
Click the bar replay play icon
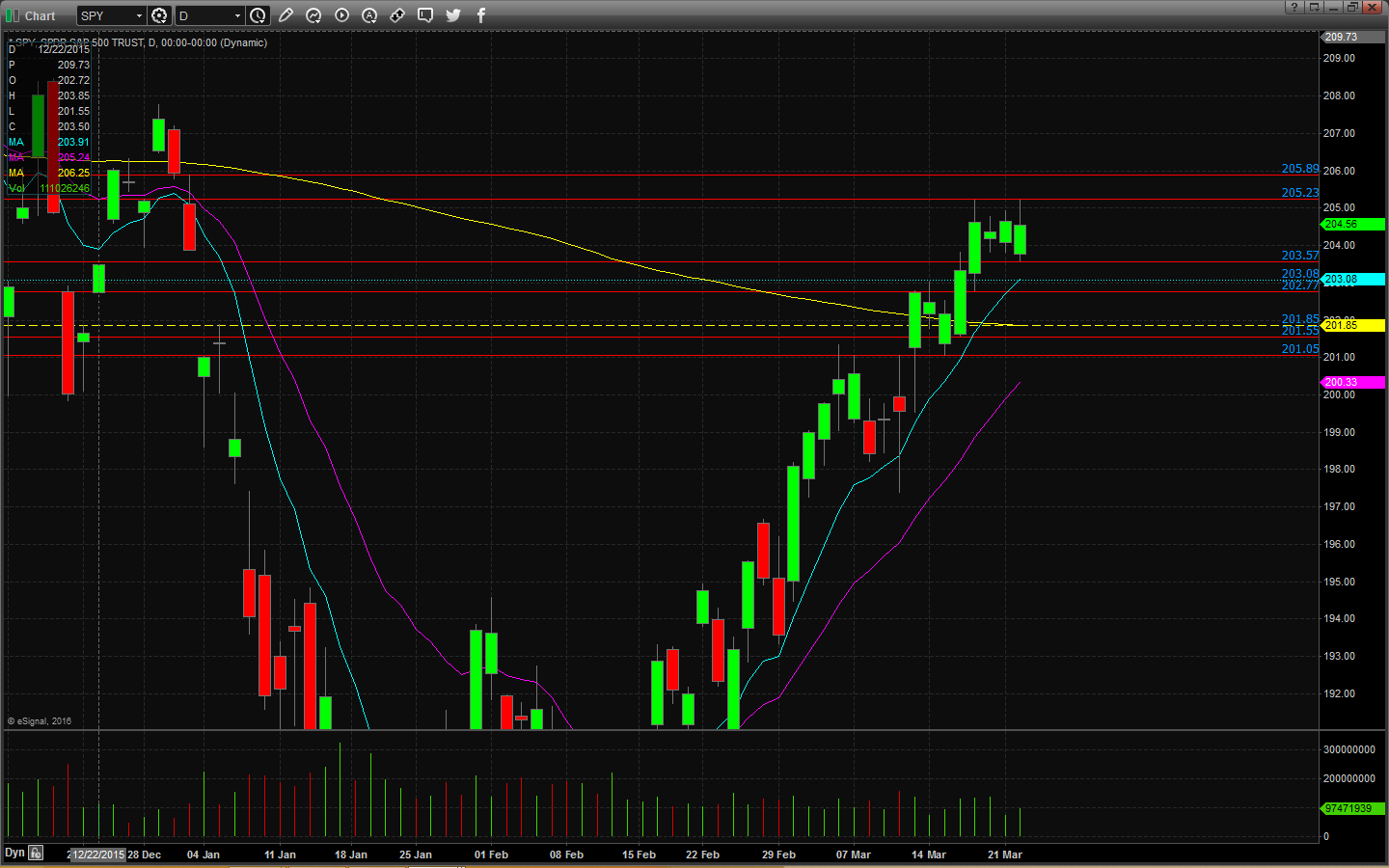pyautogui.click(x=341, y=15)
